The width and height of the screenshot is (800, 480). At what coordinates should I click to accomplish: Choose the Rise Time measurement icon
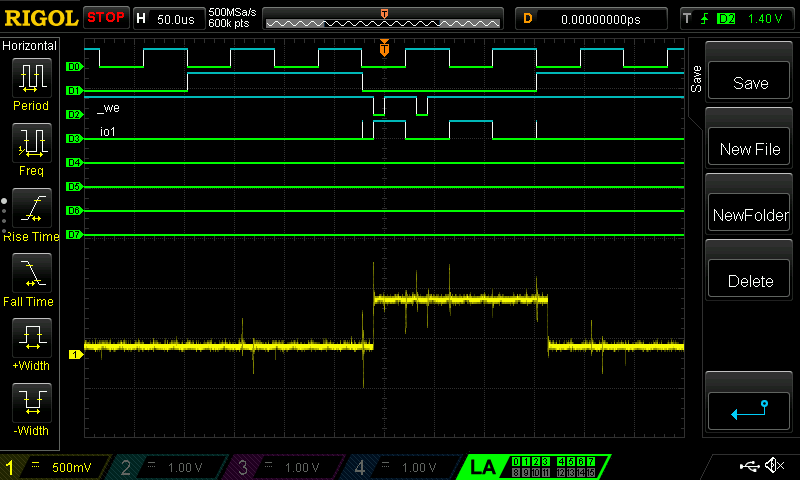point(31,208)
